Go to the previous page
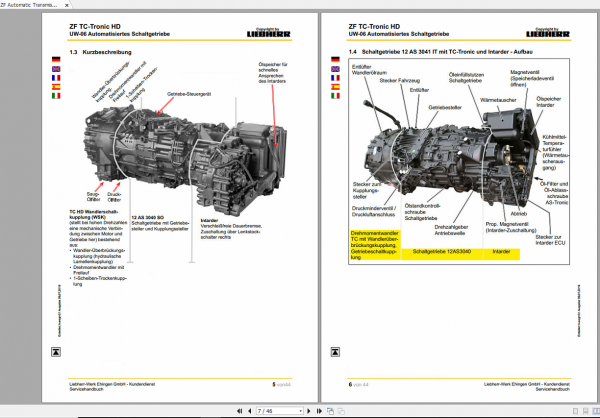600x418 pixels. click(x=249, y=411)
